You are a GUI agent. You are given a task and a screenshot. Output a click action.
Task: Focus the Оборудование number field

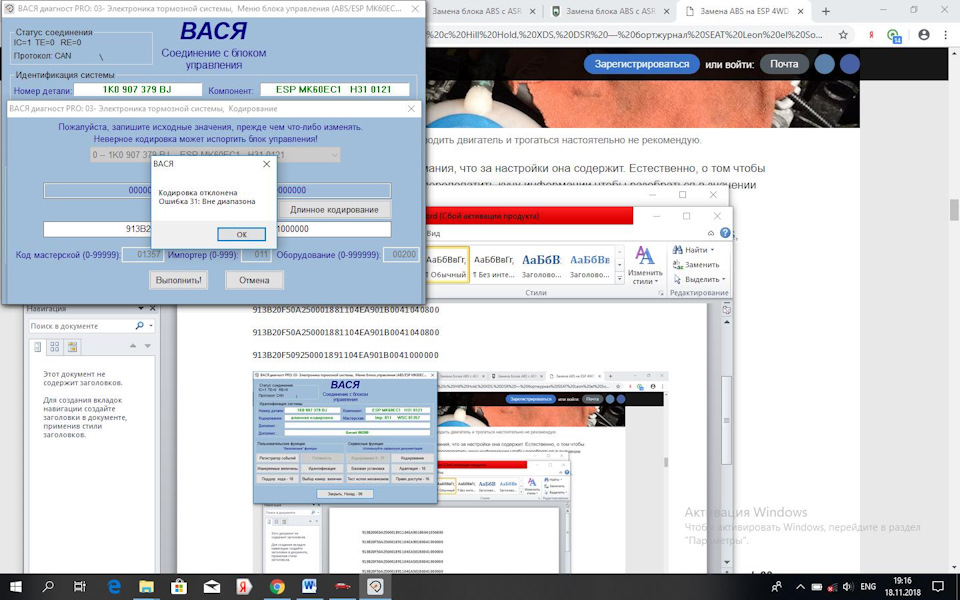[x=401, y=255]
